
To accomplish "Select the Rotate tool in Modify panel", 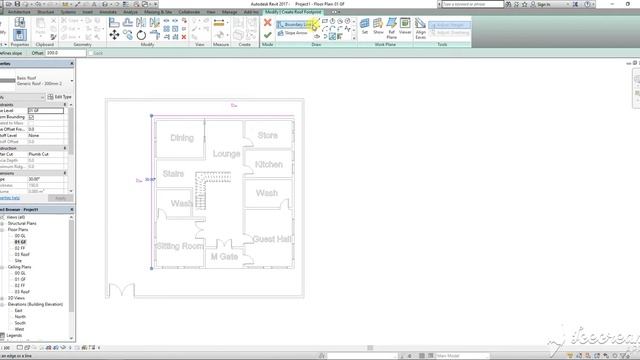I will [141, 35].
